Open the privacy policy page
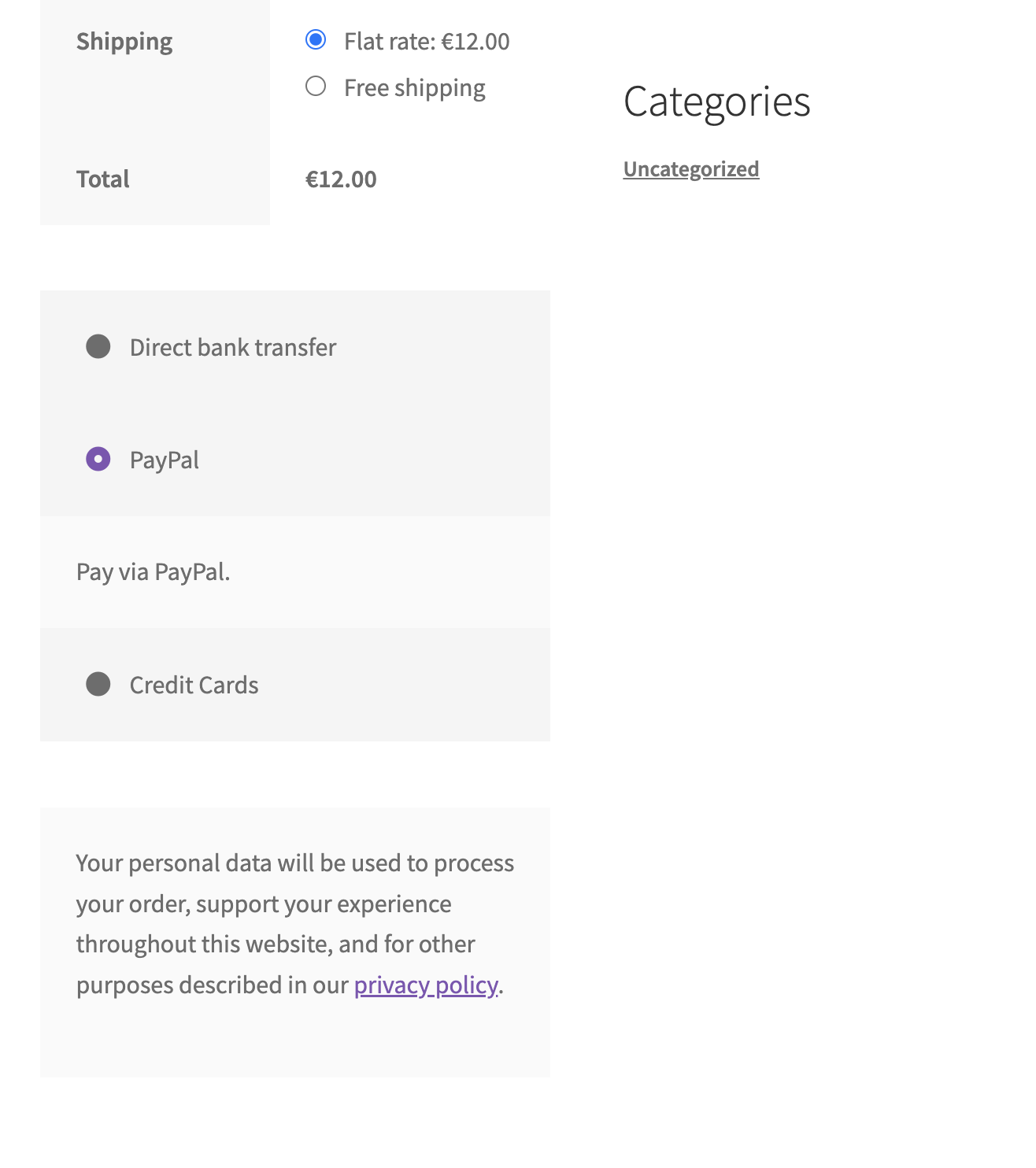The width and height of the screenshot is (1036, 1168). tap(425, 985)
